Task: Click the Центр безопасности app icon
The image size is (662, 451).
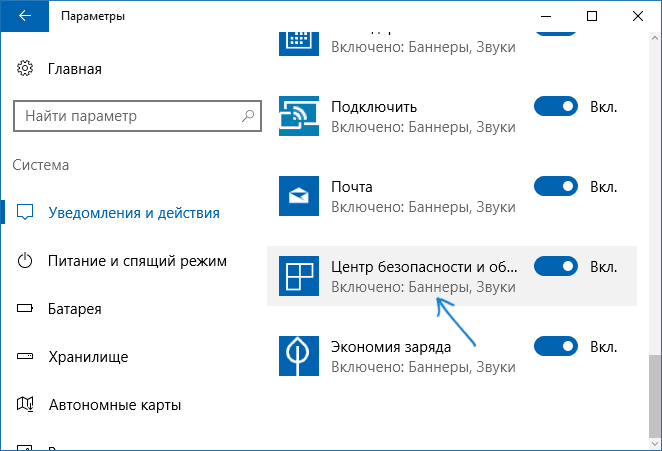Action: point(299,276)
